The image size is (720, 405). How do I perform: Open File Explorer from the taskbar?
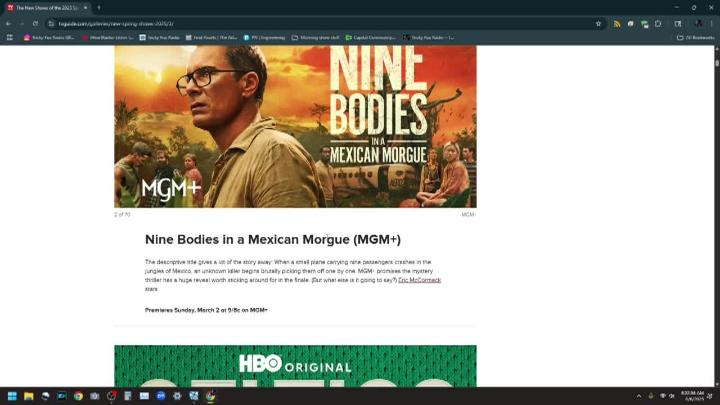tap(28, 396)
